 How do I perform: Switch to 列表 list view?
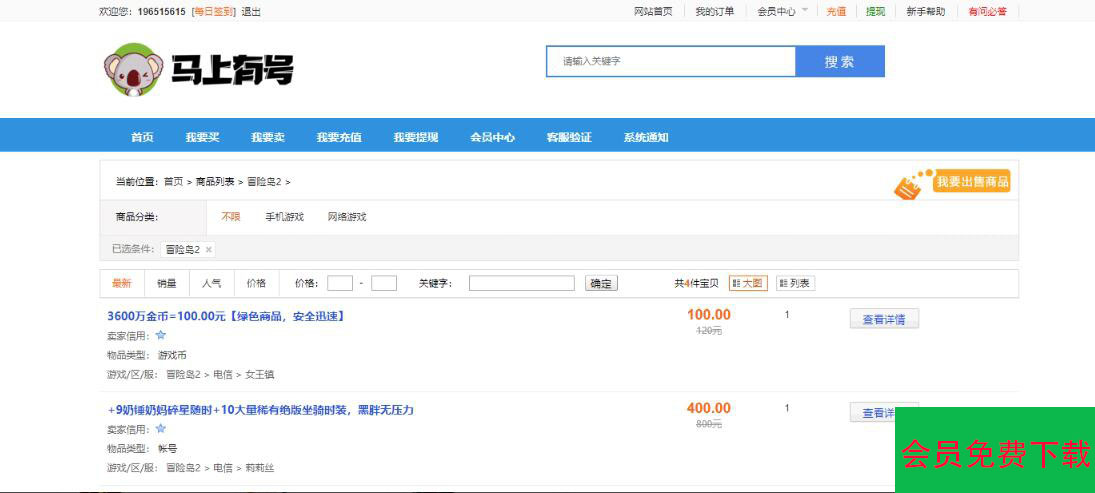tap(795, 283)
